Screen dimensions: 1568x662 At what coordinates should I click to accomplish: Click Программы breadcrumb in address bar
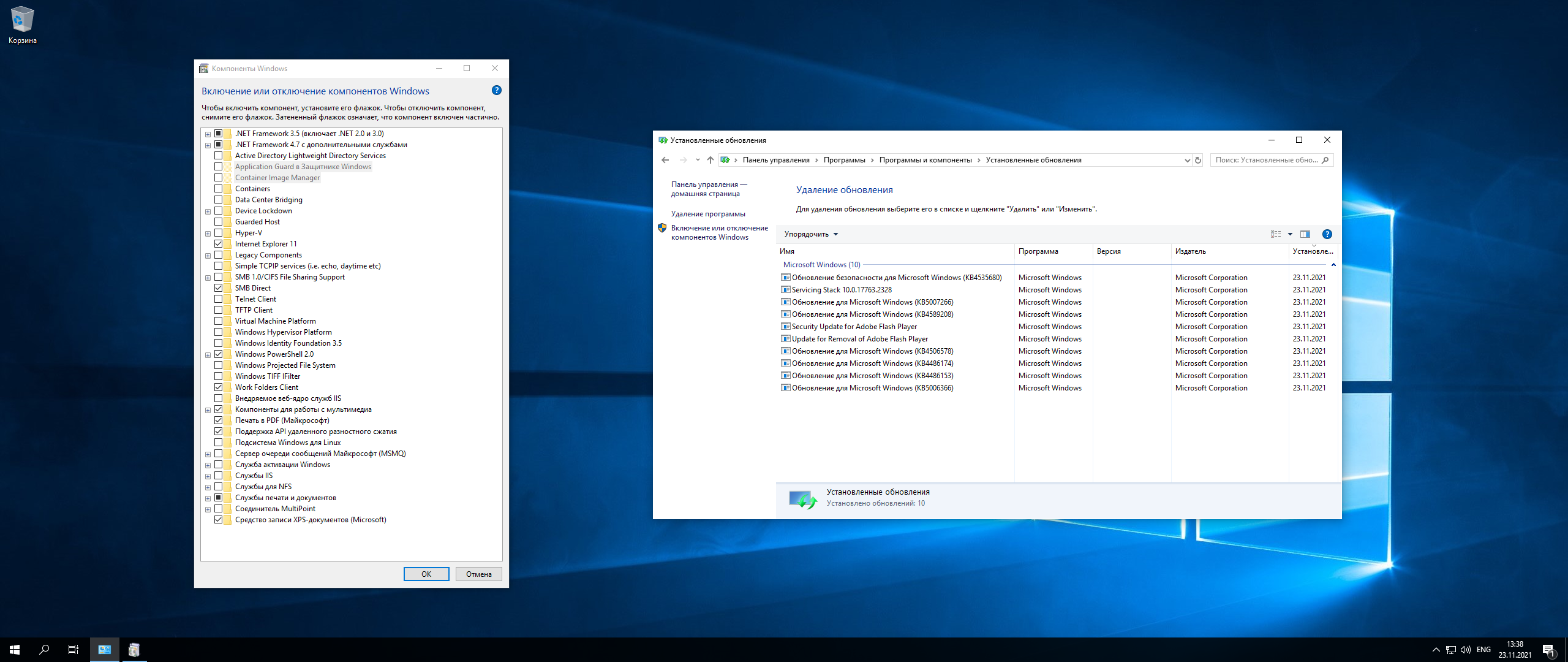tap(844, 160)
